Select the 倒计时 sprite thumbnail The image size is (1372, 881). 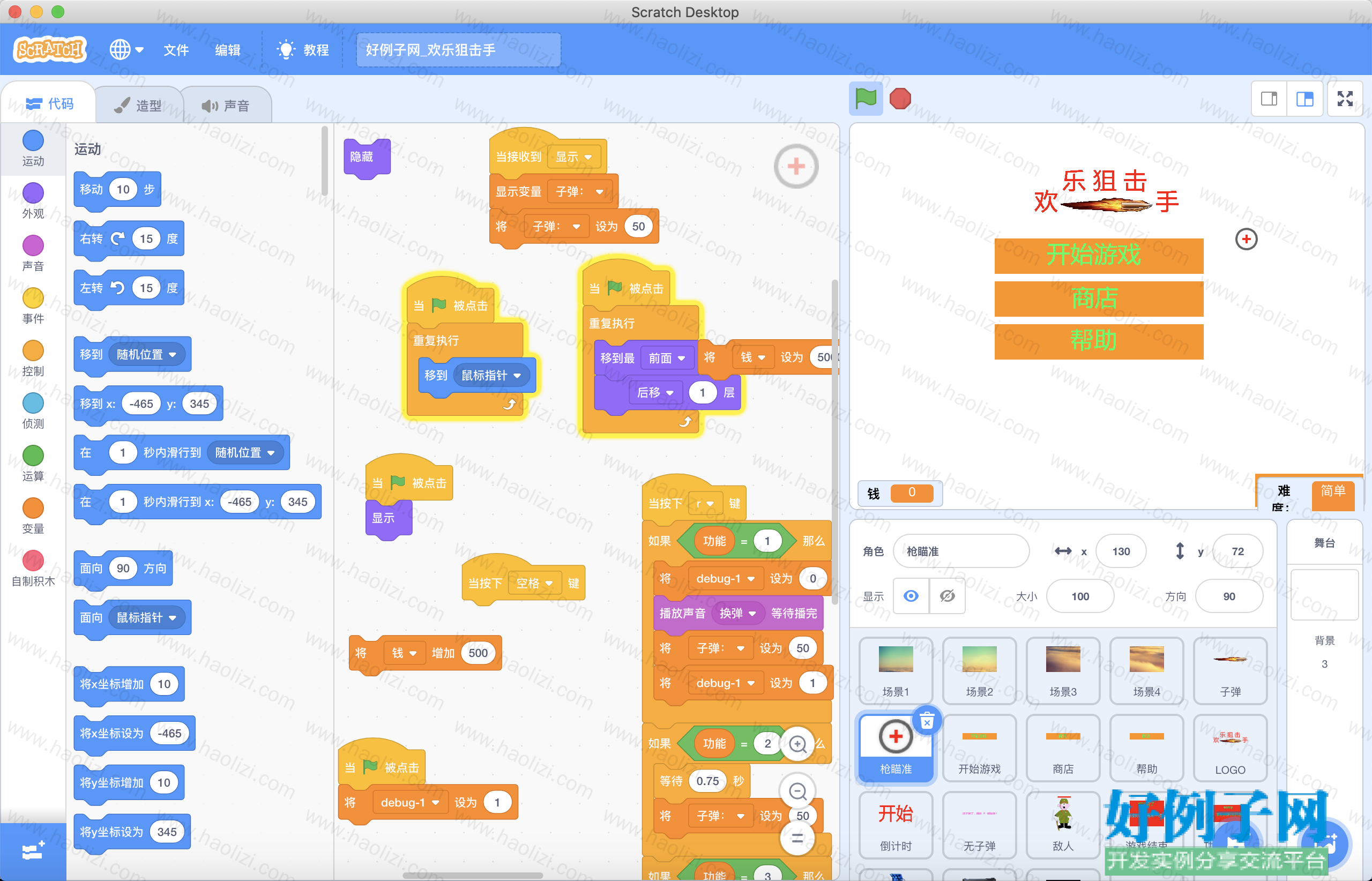point(896,824)
